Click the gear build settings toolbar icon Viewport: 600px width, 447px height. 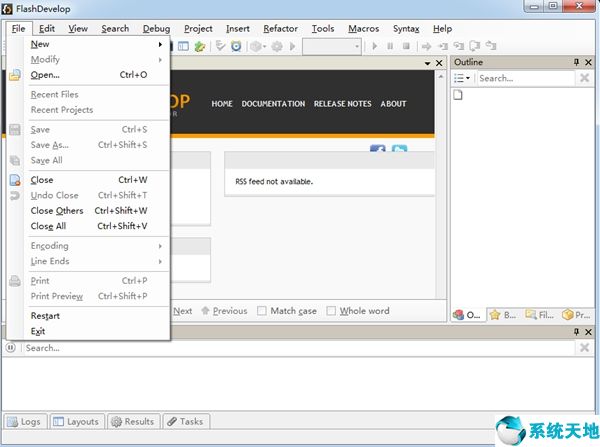point(277,47)
